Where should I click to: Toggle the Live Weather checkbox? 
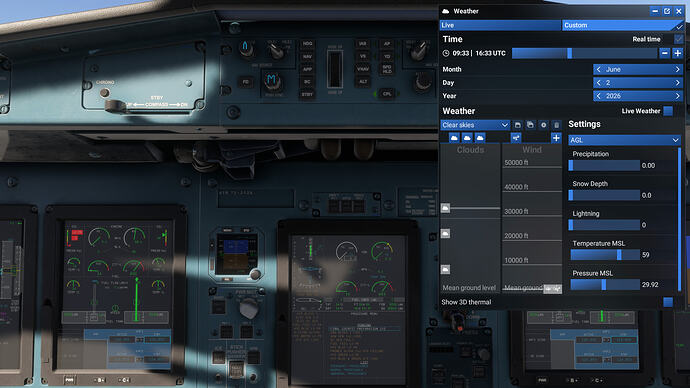point(668,111)
